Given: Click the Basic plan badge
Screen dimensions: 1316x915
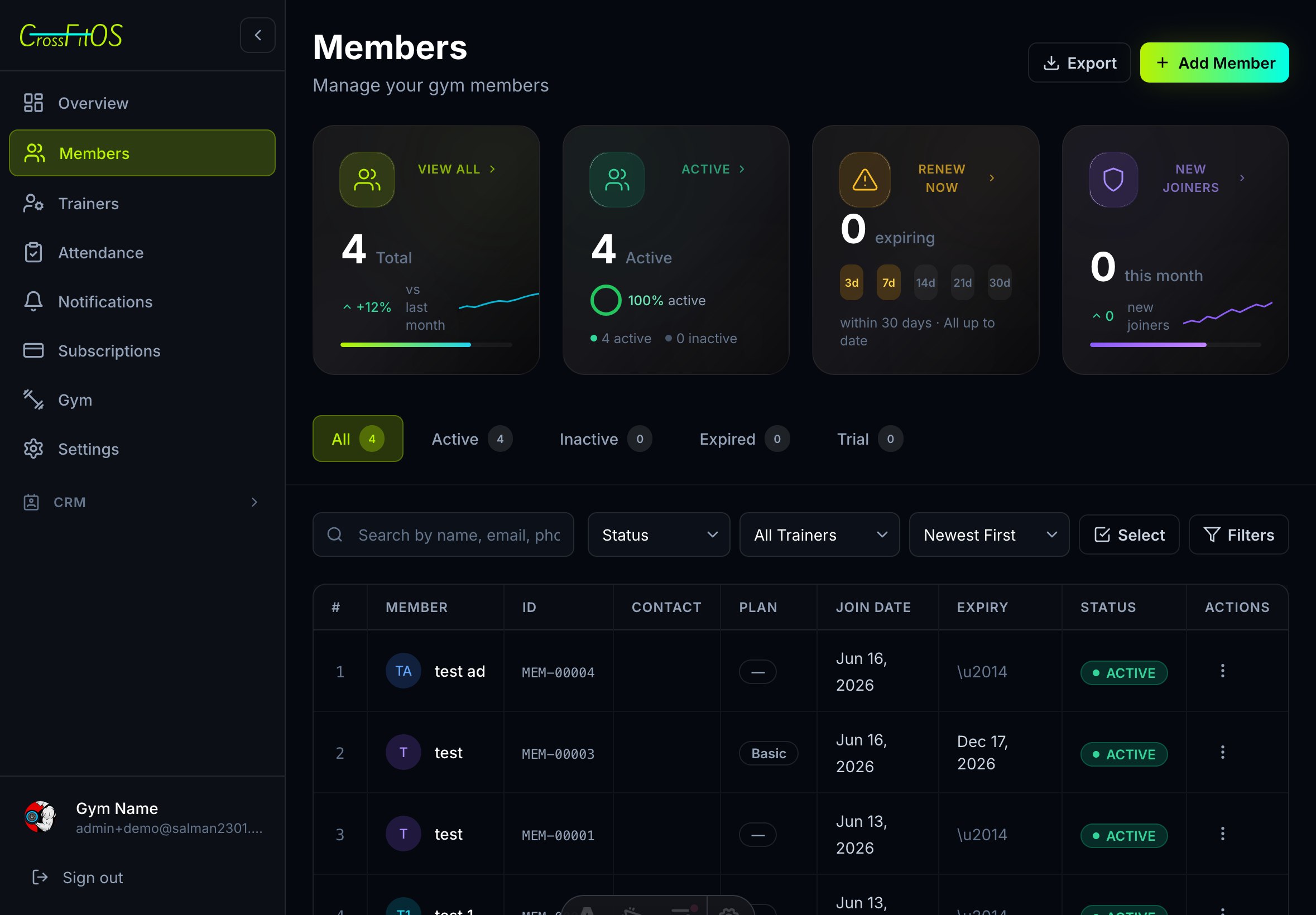Looking at the screenshot, I should (768, 753).
